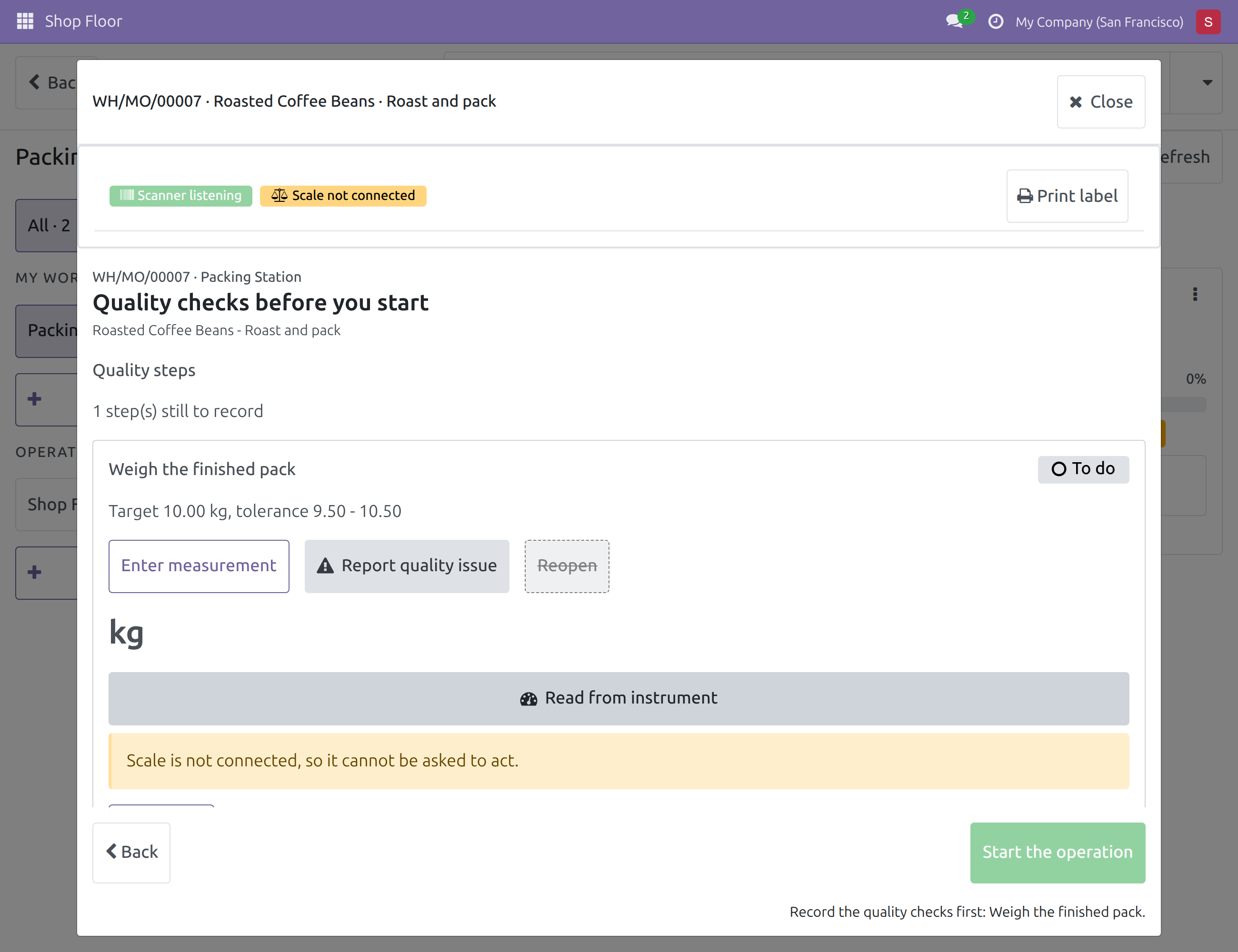Click Start the operation button
The width and height of the screenshot is (1238, 952).
click(x=1057, y=852)
